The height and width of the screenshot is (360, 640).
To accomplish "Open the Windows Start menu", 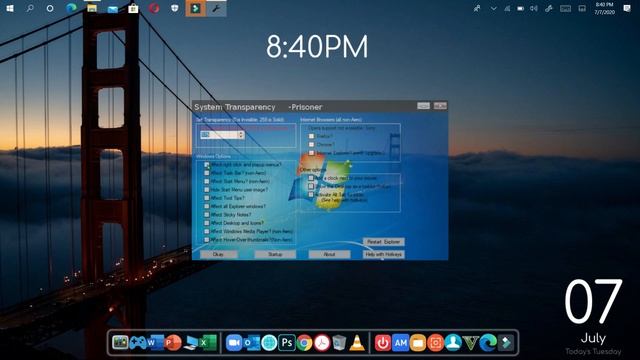I will pyautogui.click(x=10, y=8).
